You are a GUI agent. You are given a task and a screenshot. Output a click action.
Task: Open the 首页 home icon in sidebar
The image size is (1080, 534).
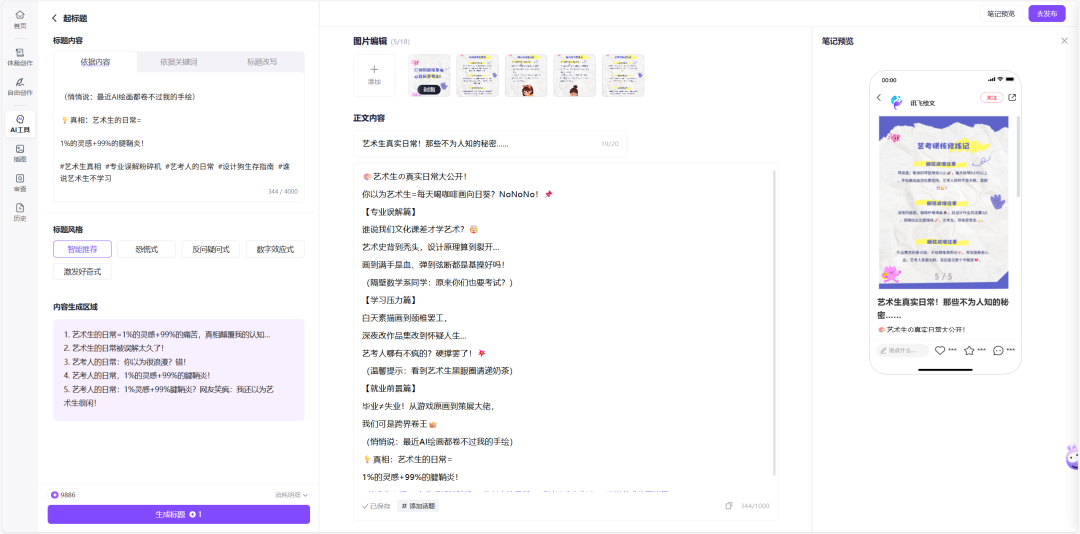[x=20, y=19]
